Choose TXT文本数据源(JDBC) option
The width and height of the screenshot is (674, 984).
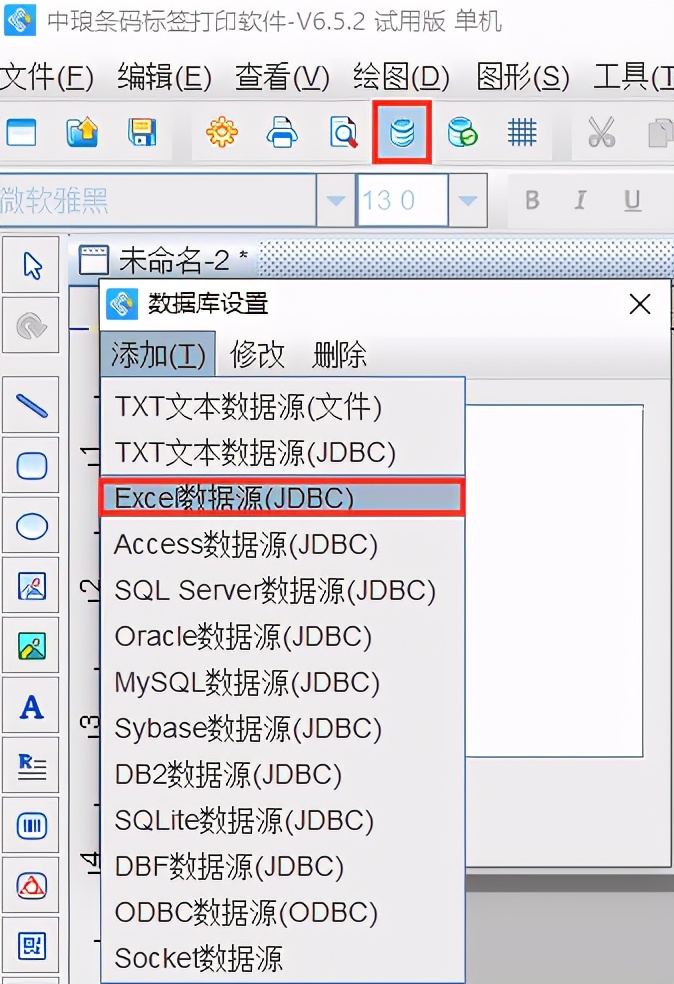click(x=282, y=452)
